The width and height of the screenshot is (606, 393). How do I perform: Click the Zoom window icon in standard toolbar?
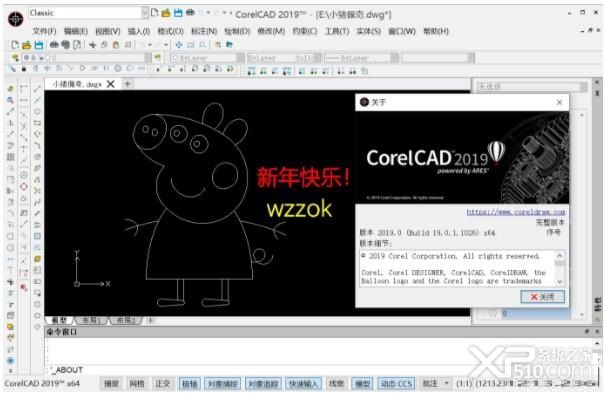pos(191,45)
